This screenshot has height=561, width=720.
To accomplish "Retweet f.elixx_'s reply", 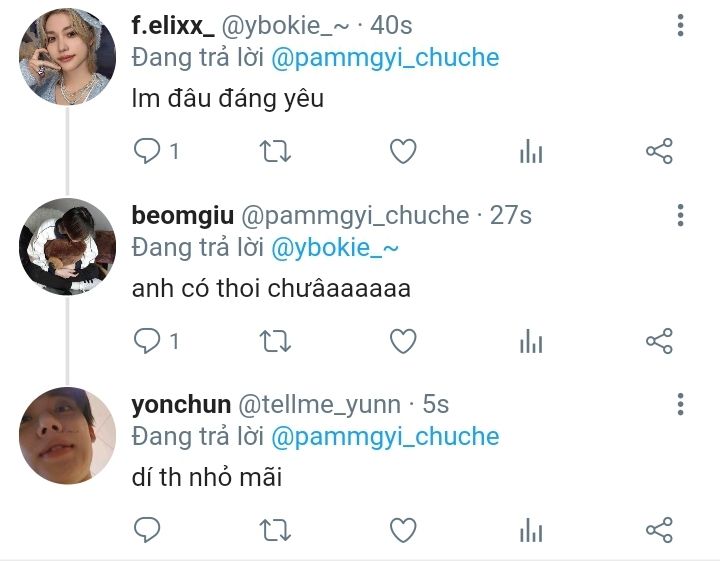I will [275, 151].
